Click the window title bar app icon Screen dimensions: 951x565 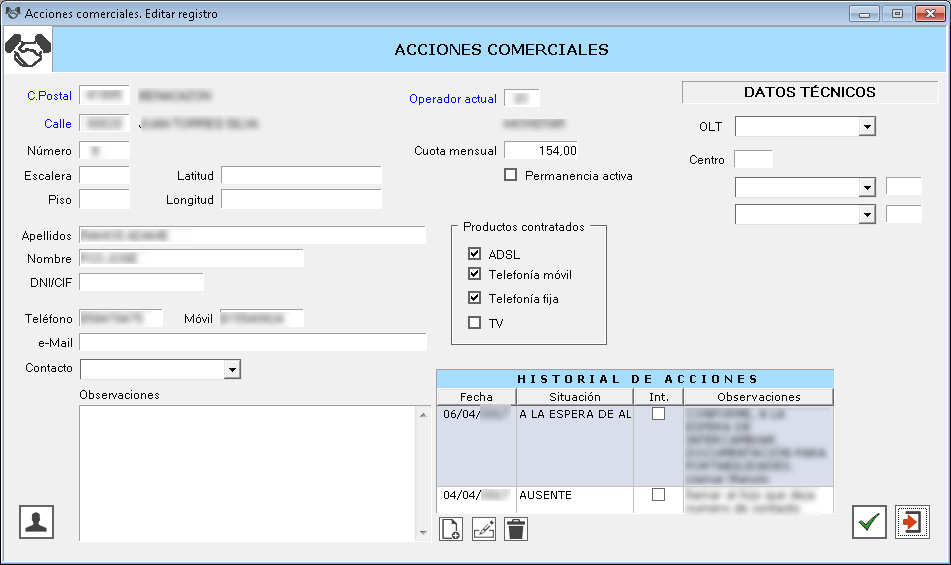13,14
